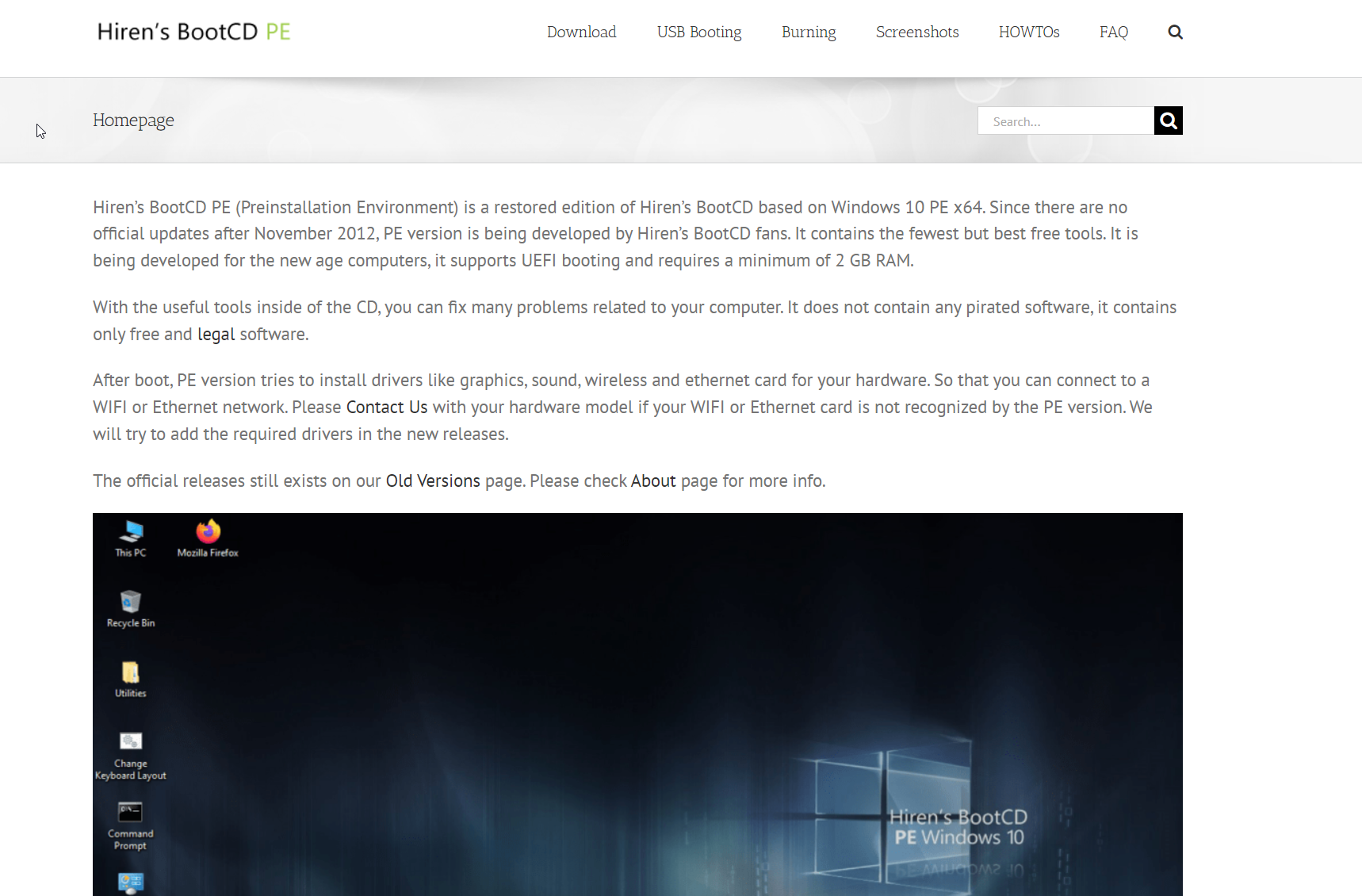
Task: Click the desktop screenshot image
Action: [637, 704]
